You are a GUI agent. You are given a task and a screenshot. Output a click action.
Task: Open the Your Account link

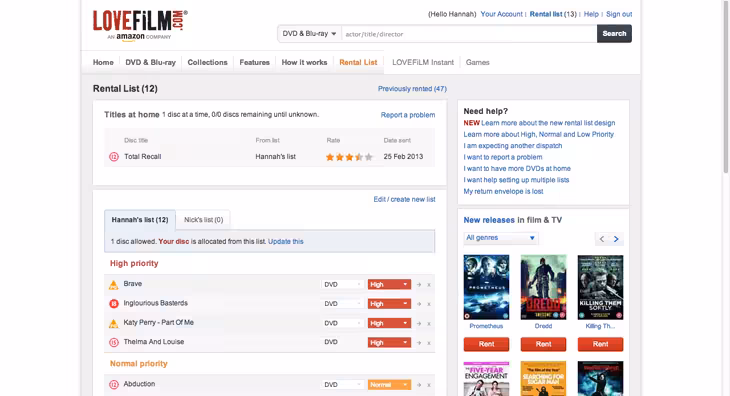click(x=501, y=14)
